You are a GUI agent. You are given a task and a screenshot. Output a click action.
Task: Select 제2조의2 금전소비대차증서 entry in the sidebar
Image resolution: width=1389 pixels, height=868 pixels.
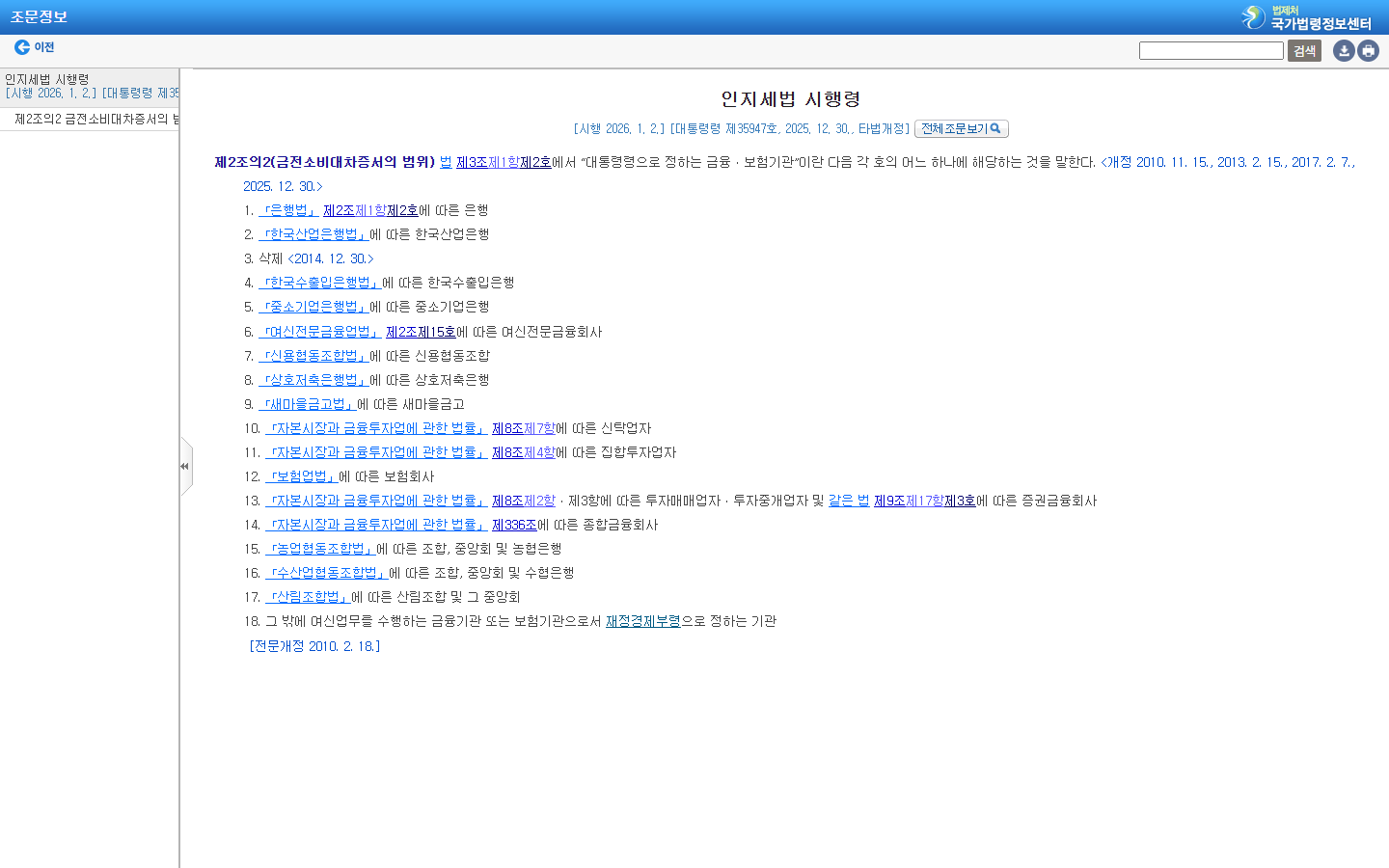coord(96,120)
